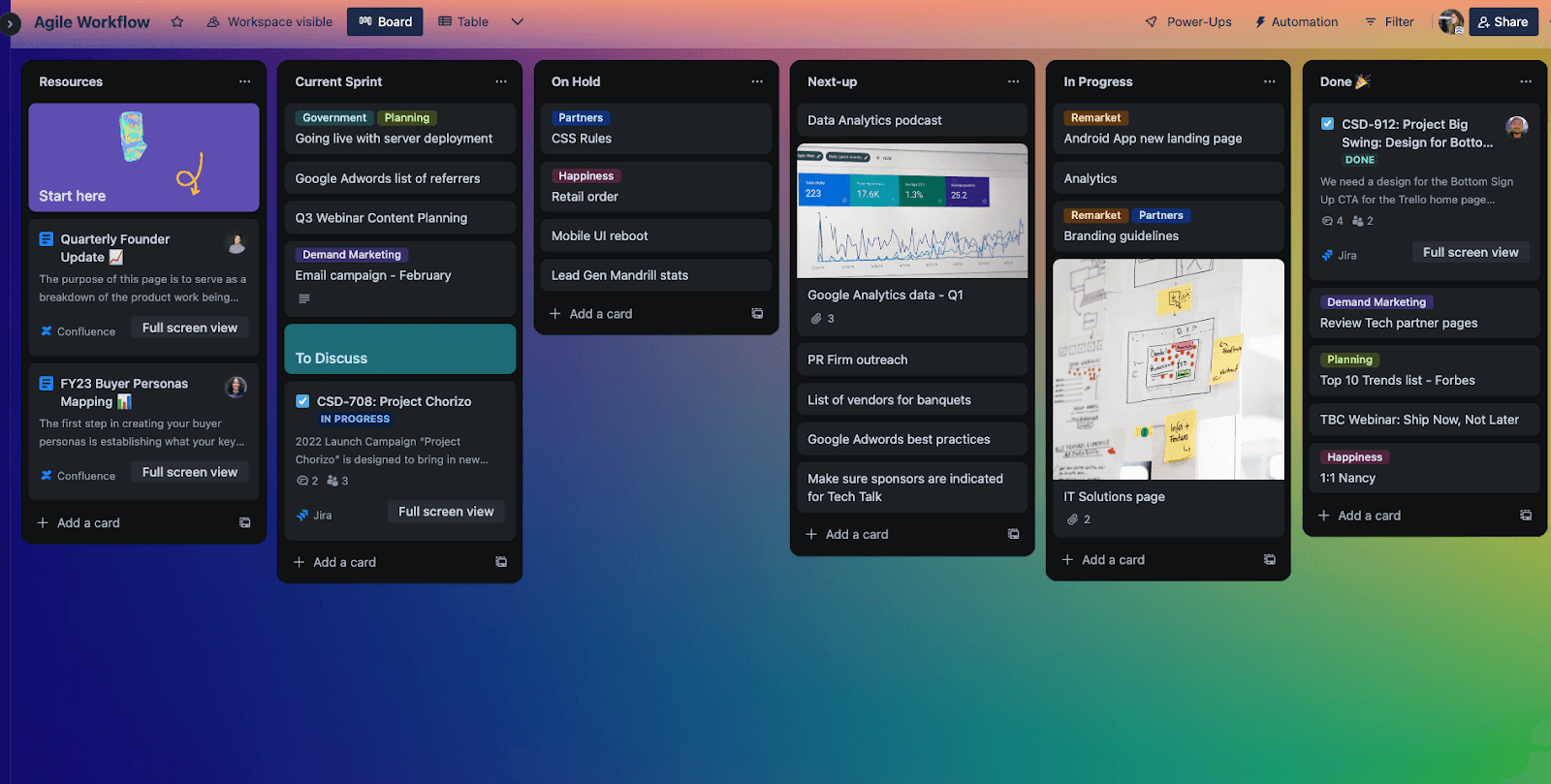Image resolution: width=1551 pixels, height=784 pixels.
Task: Switch to Board view tab
Action: pos(385,21)
